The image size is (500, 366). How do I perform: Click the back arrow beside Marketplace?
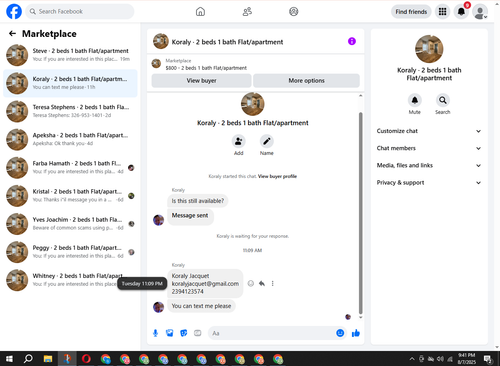tap(12, 33)
